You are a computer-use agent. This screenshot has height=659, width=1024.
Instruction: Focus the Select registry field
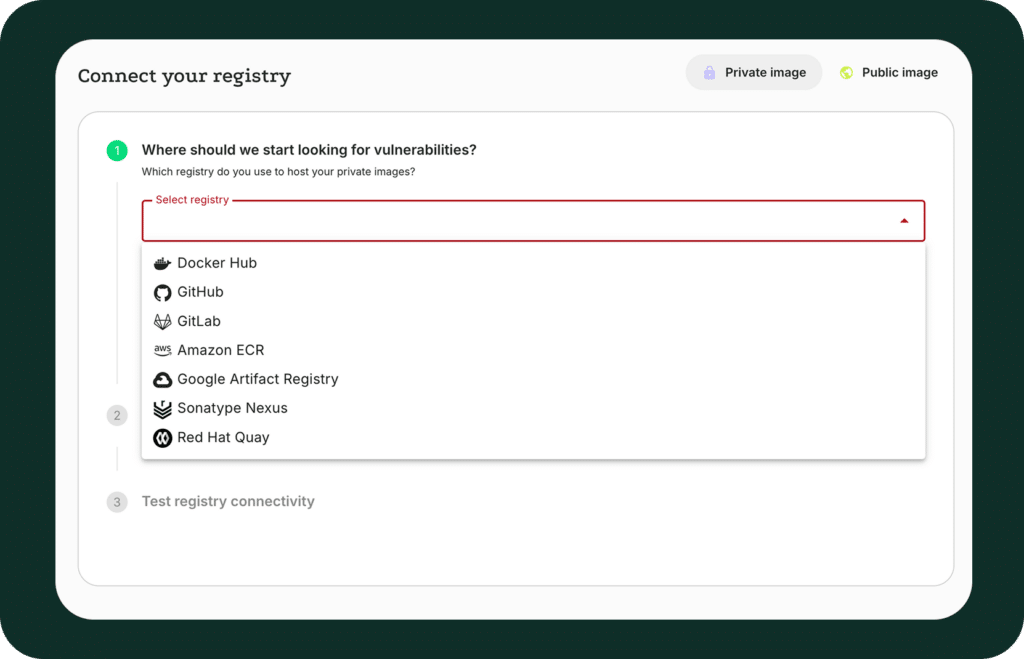coord(533,221)
